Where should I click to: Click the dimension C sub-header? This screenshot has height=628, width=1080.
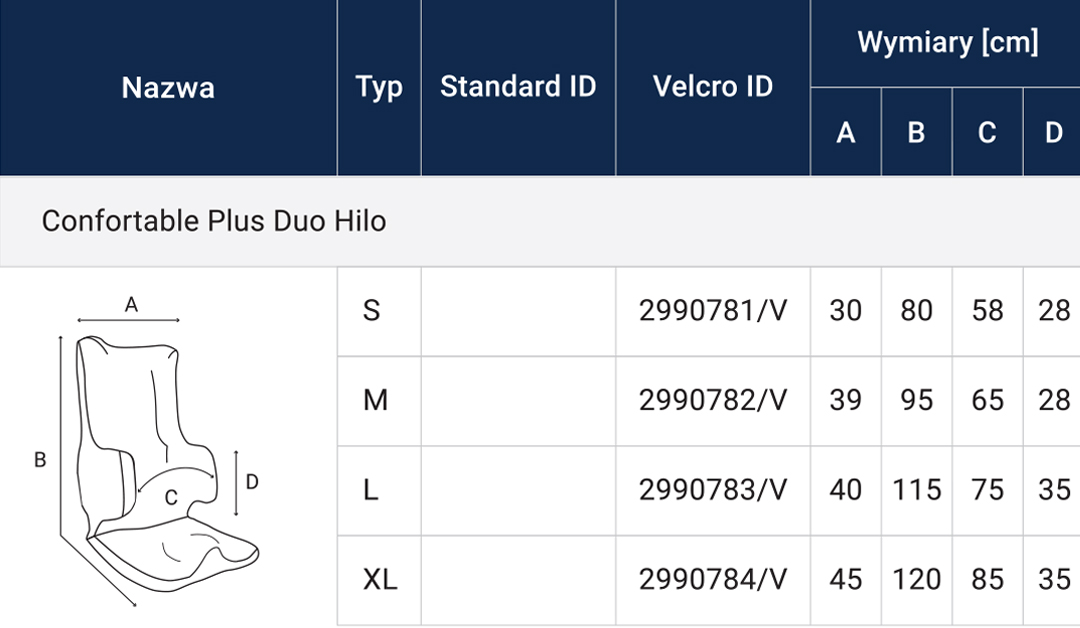tap(987, 132)
